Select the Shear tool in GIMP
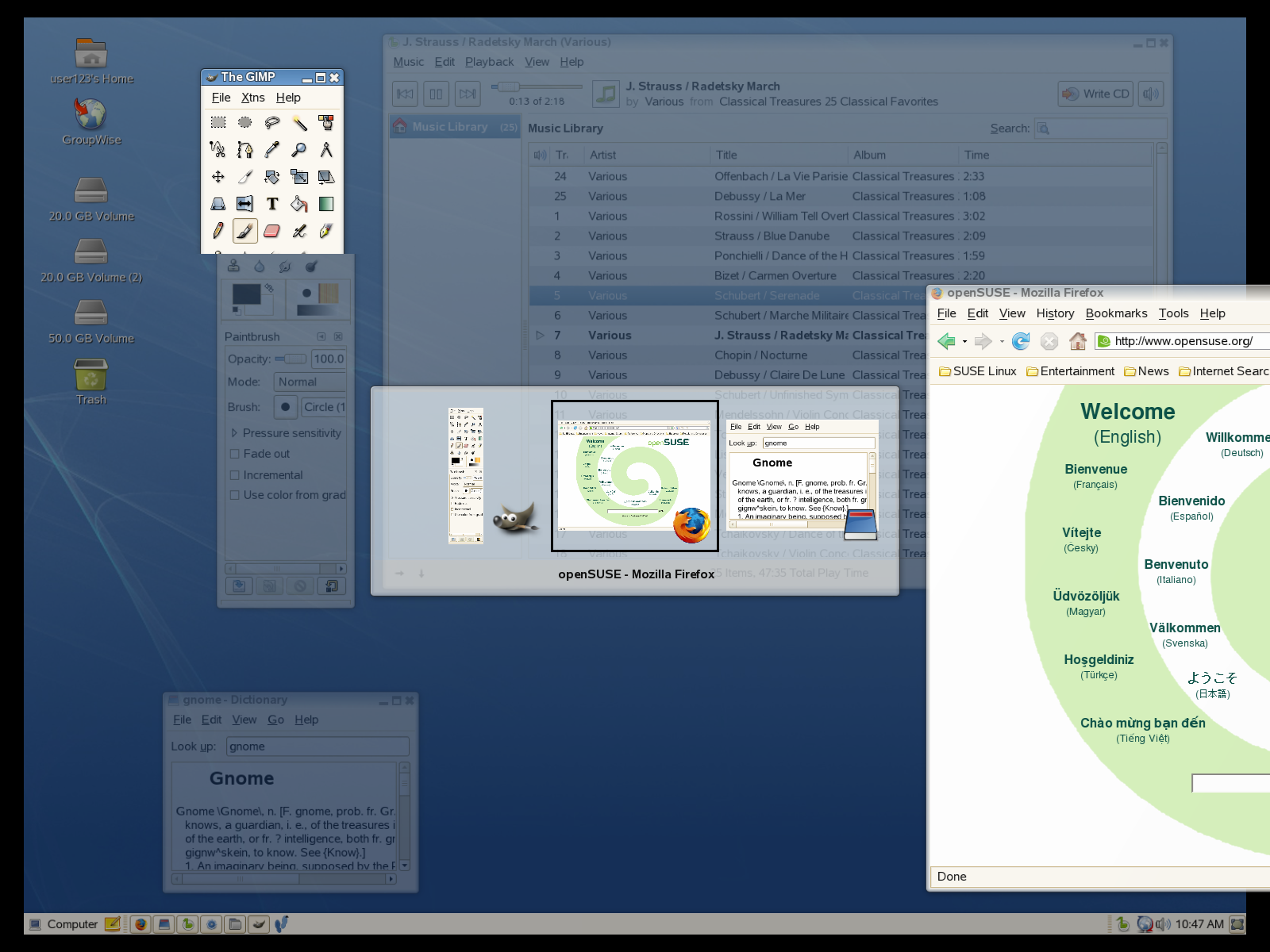Screen dimensions: 1270x952 click(x=326, y=176)
